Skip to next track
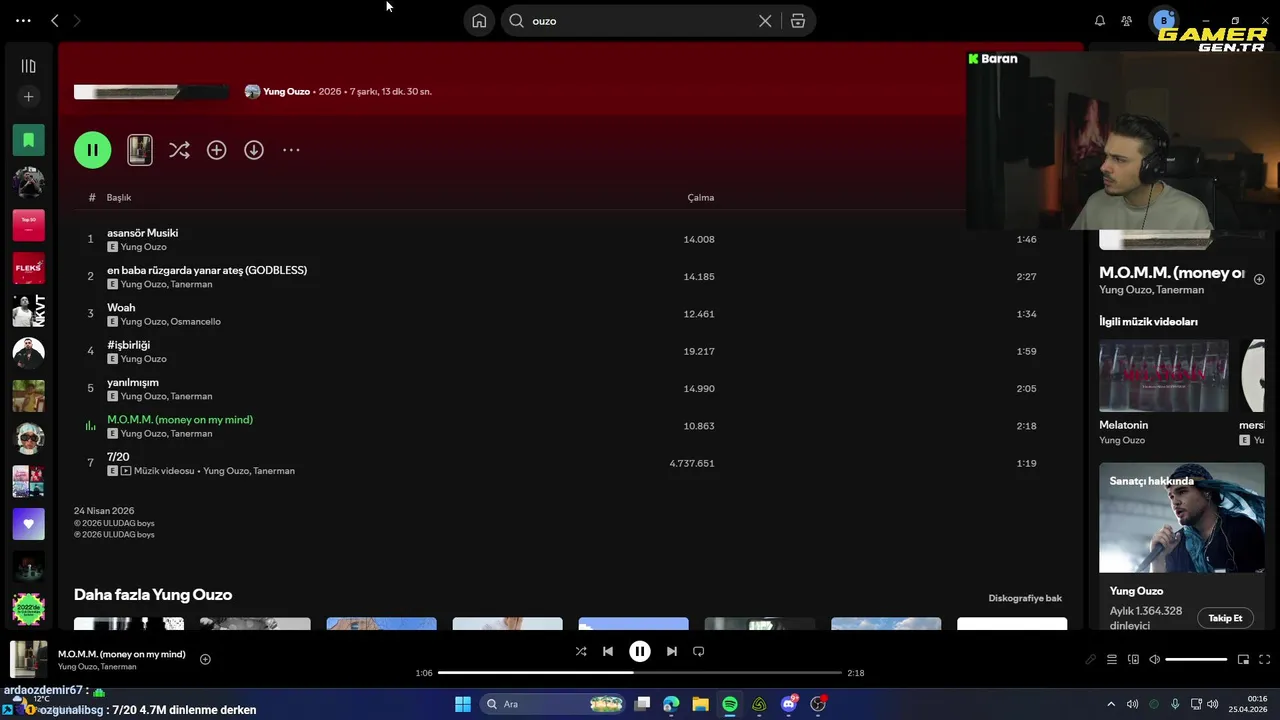This screenshot has height=720, width=1280. click(672, 651)
